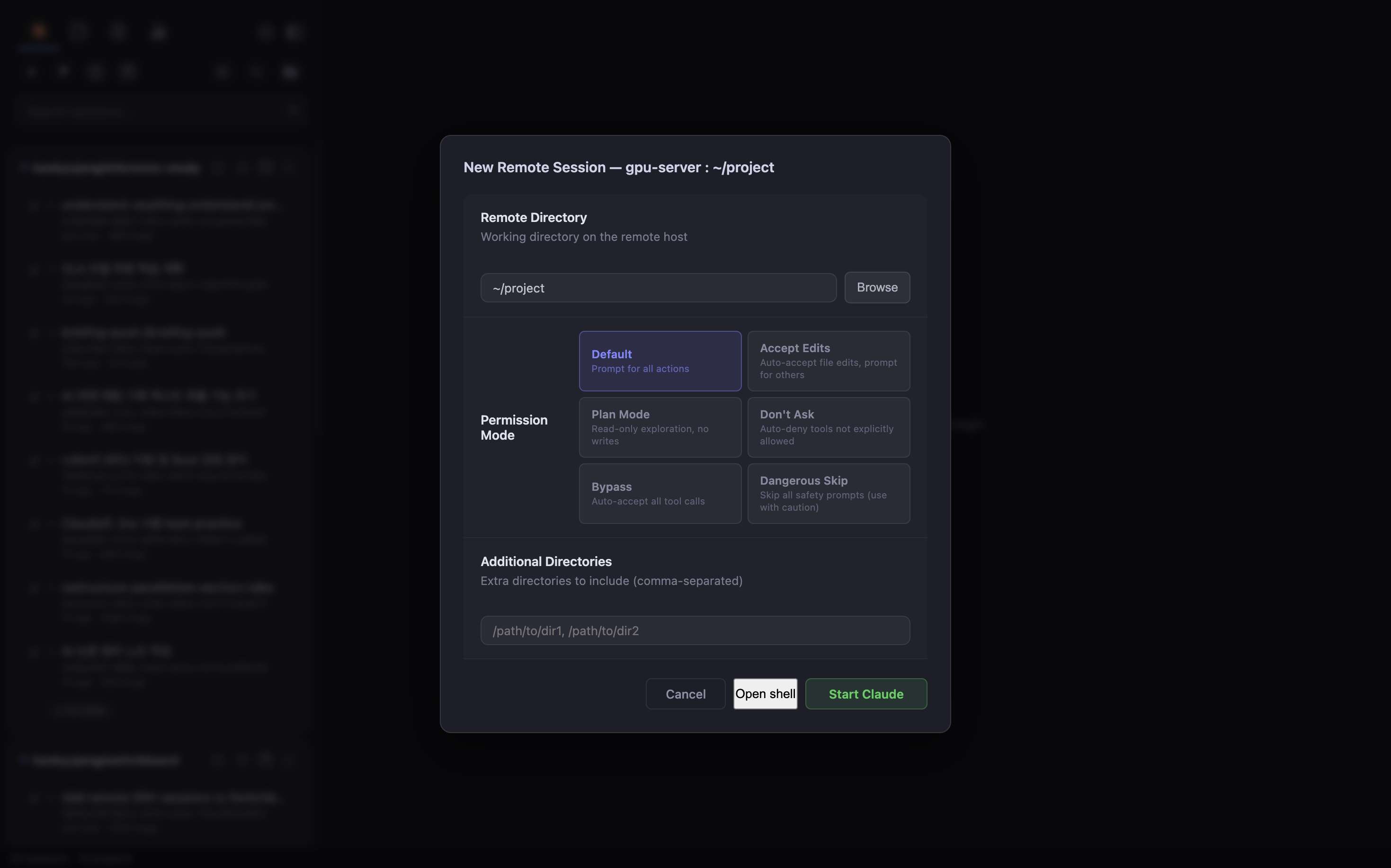Viewport: 1391px width, 868px height.
Task: Cancel the new remote session dialog
Action: 685,694
